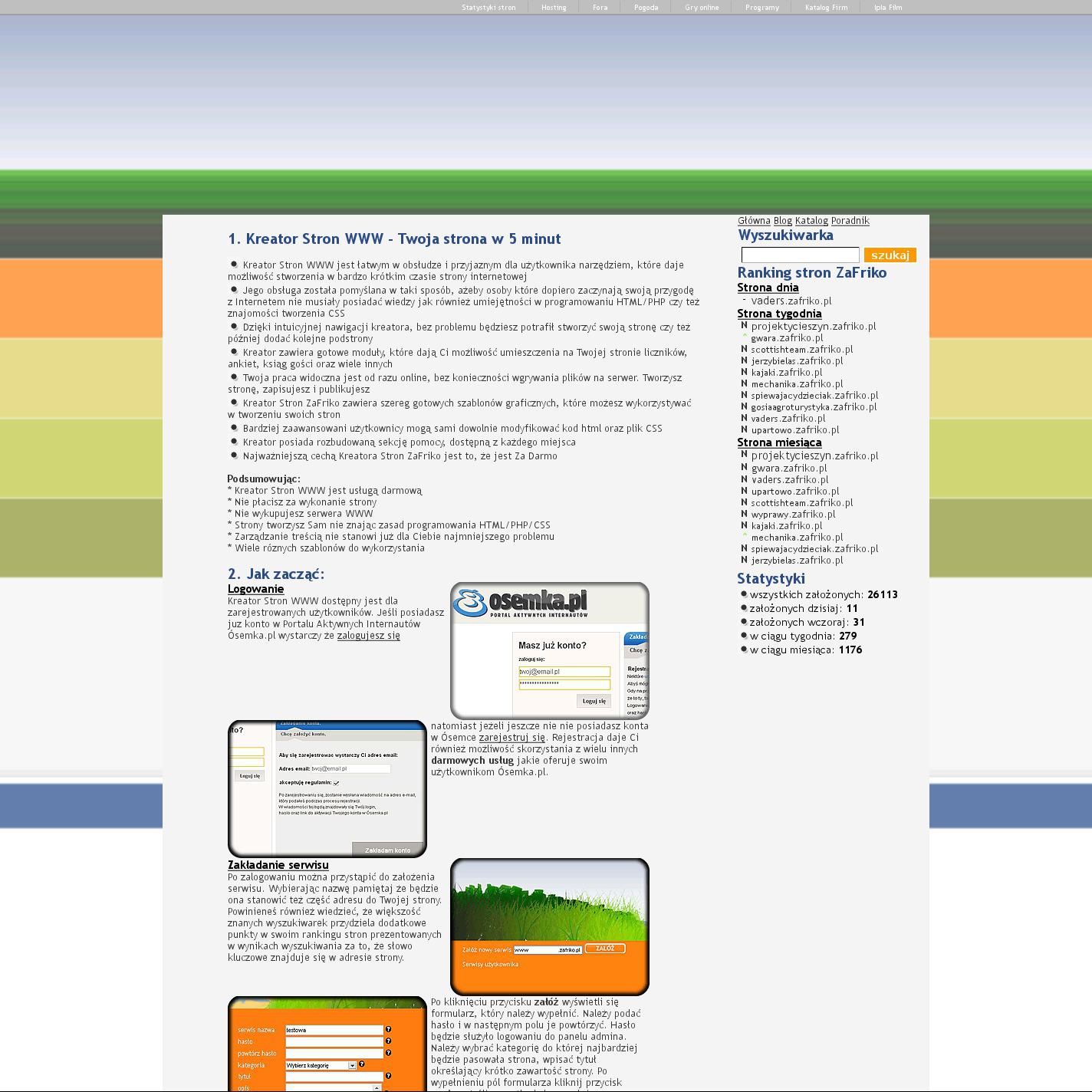Screen dimensions: 1092x1092
Task: Click green arrow icon beside mechanika.zafriko.pl
Action: click(744, 536)
